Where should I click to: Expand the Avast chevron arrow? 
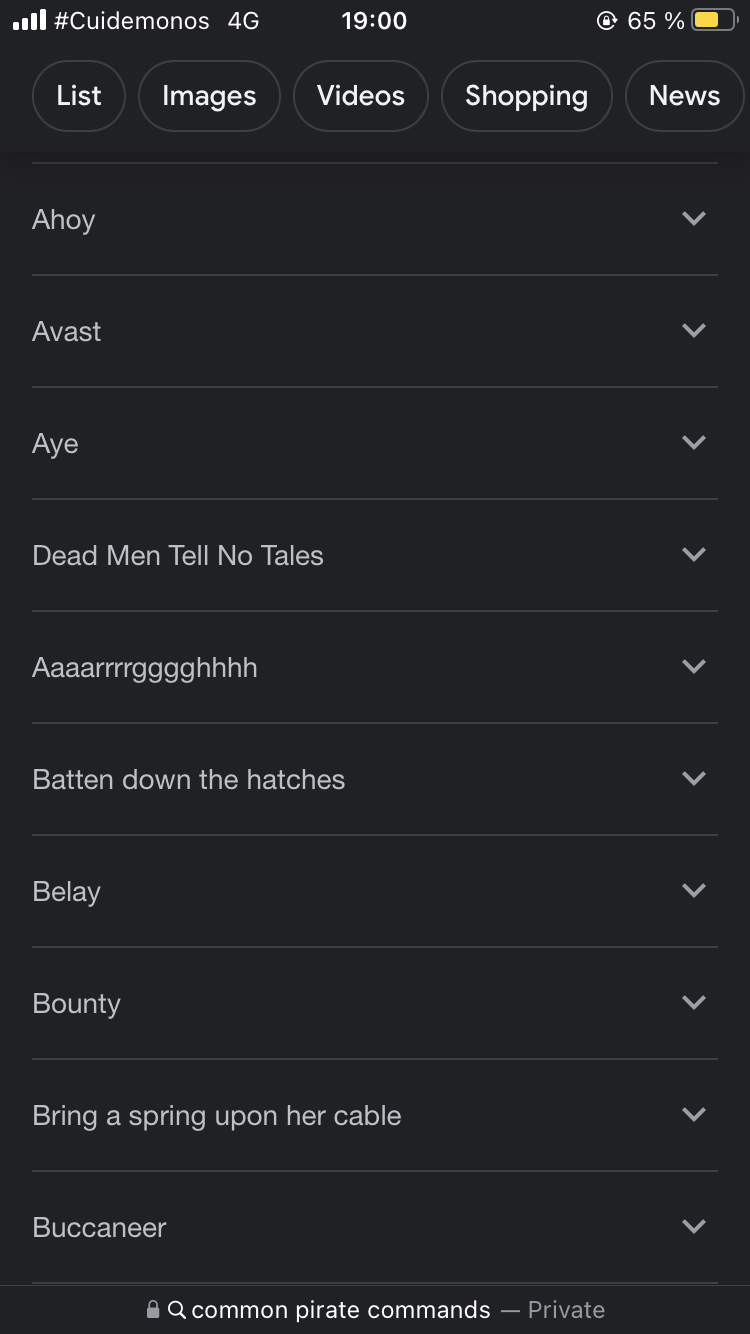pos(694,330)
